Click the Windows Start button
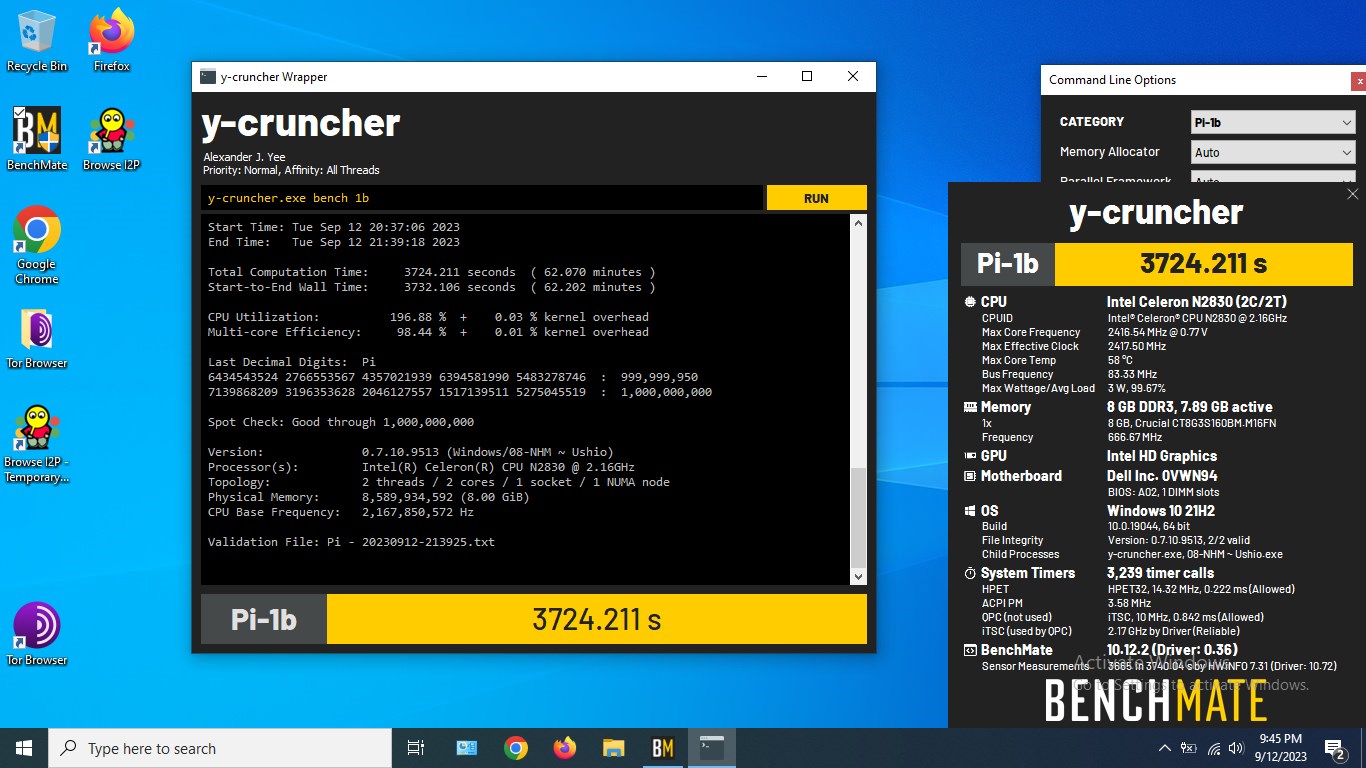Image resolution: width=1366 pixels, height=768 pixels. click(x=24, y=748)
